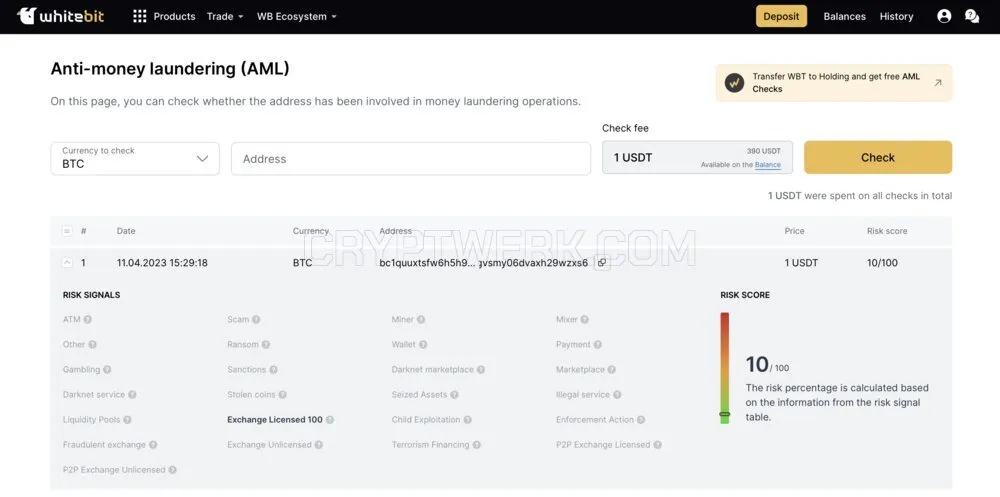This screenshot has height=497, width=1000.
Task: Open the Balance link under check fee
Action: click(768, 165)
